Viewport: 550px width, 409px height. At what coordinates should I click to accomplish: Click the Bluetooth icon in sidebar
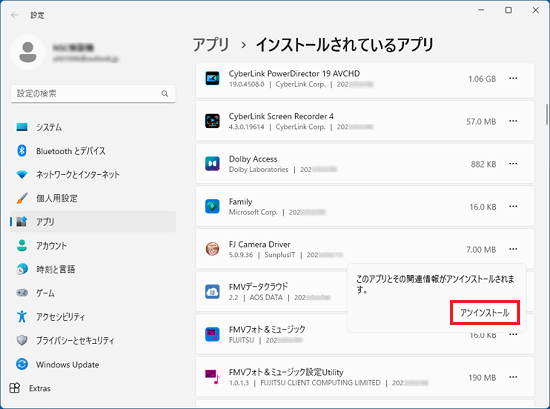22,151
